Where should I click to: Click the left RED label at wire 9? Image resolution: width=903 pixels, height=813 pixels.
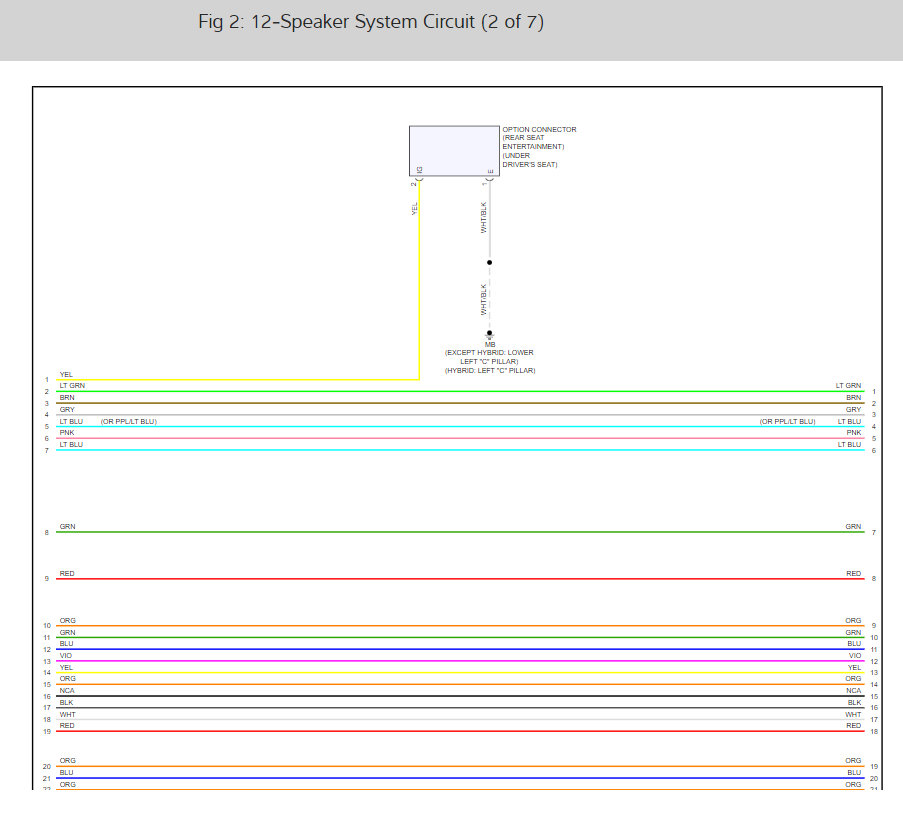(x=67, y=573)
